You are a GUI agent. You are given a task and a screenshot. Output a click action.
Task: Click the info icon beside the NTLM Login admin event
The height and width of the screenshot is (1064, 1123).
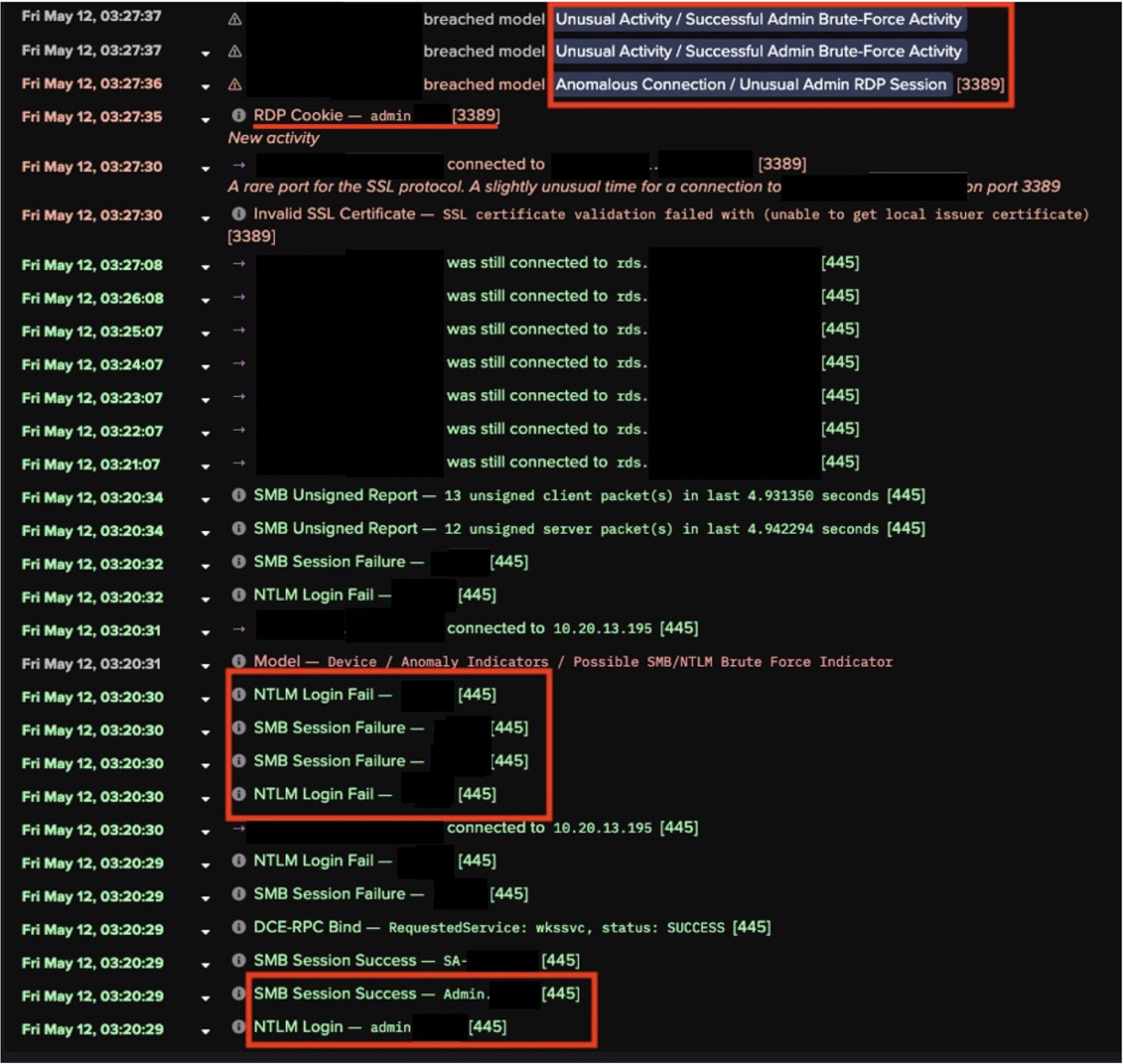(237, 1026)
